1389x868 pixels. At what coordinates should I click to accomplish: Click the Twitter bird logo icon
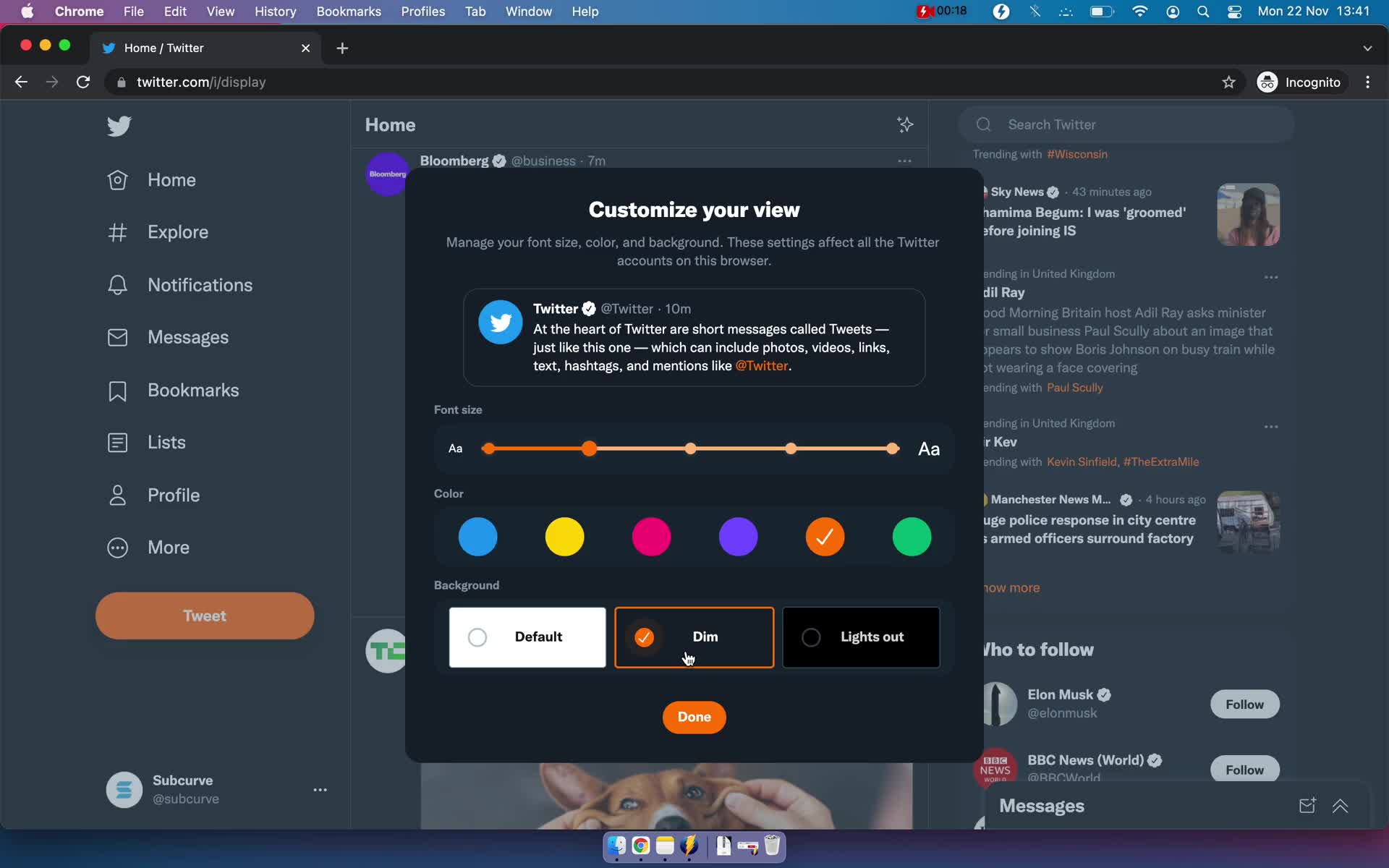tap(118, 123)
